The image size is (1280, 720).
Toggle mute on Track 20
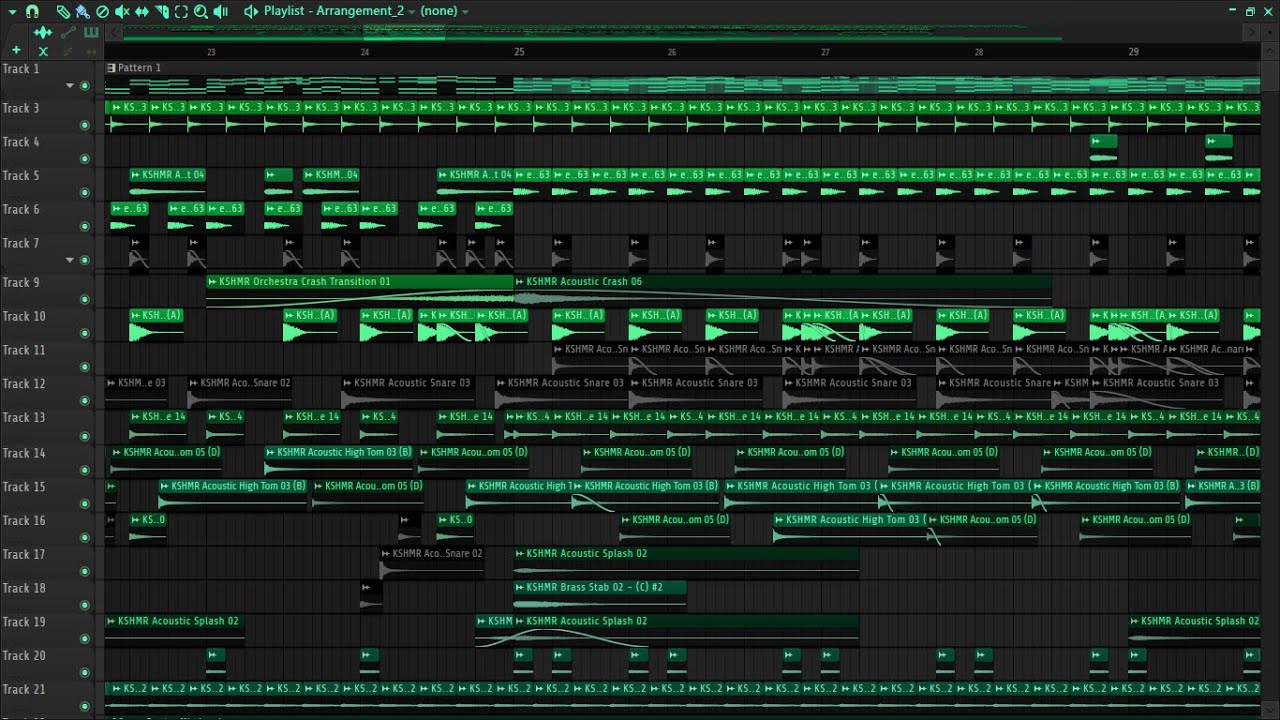tap(84, 673)
